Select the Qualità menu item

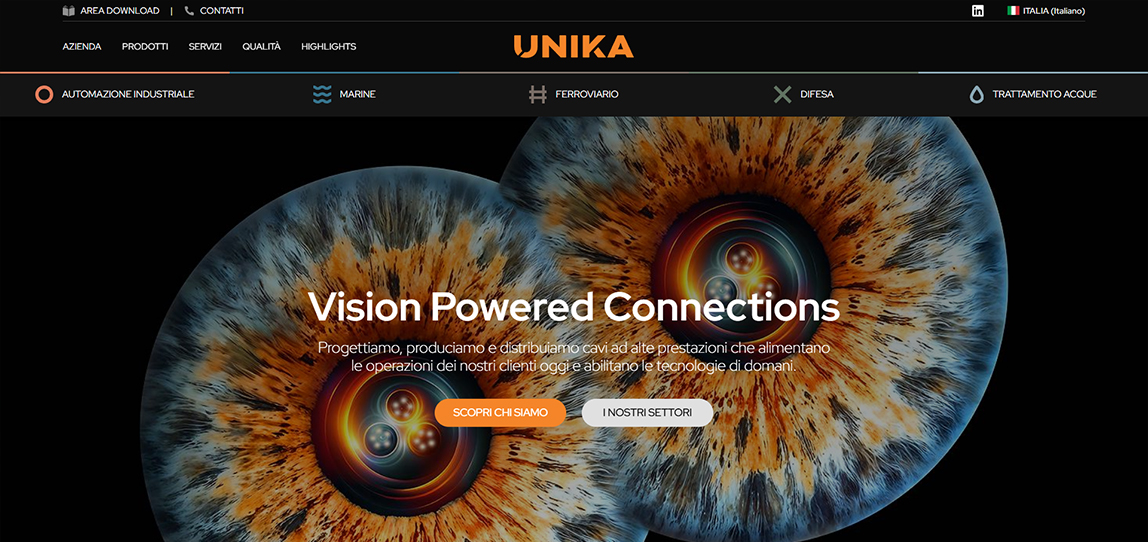click(261, 46)
